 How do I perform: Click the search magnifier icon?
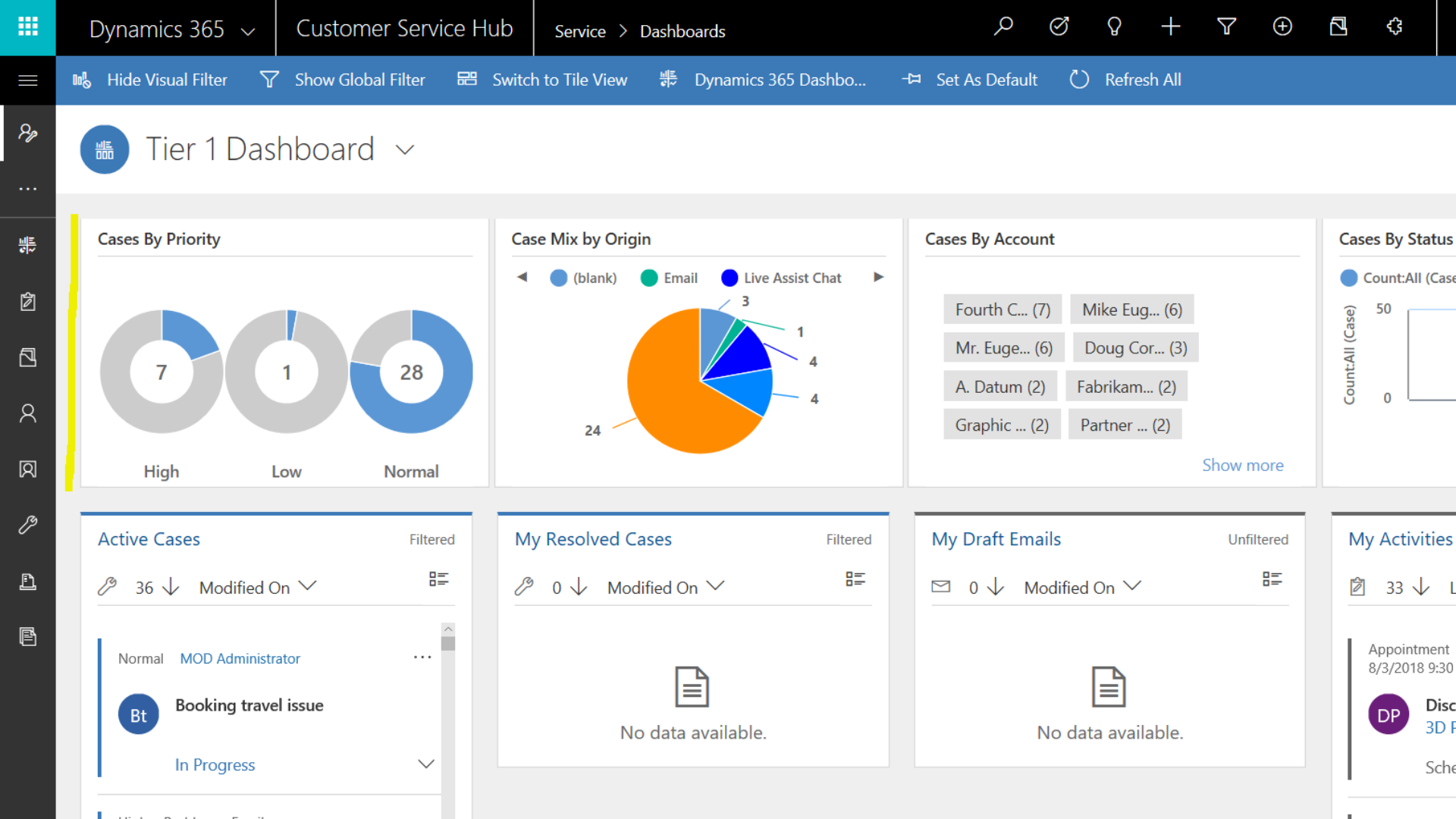(x=1003, y=27)
